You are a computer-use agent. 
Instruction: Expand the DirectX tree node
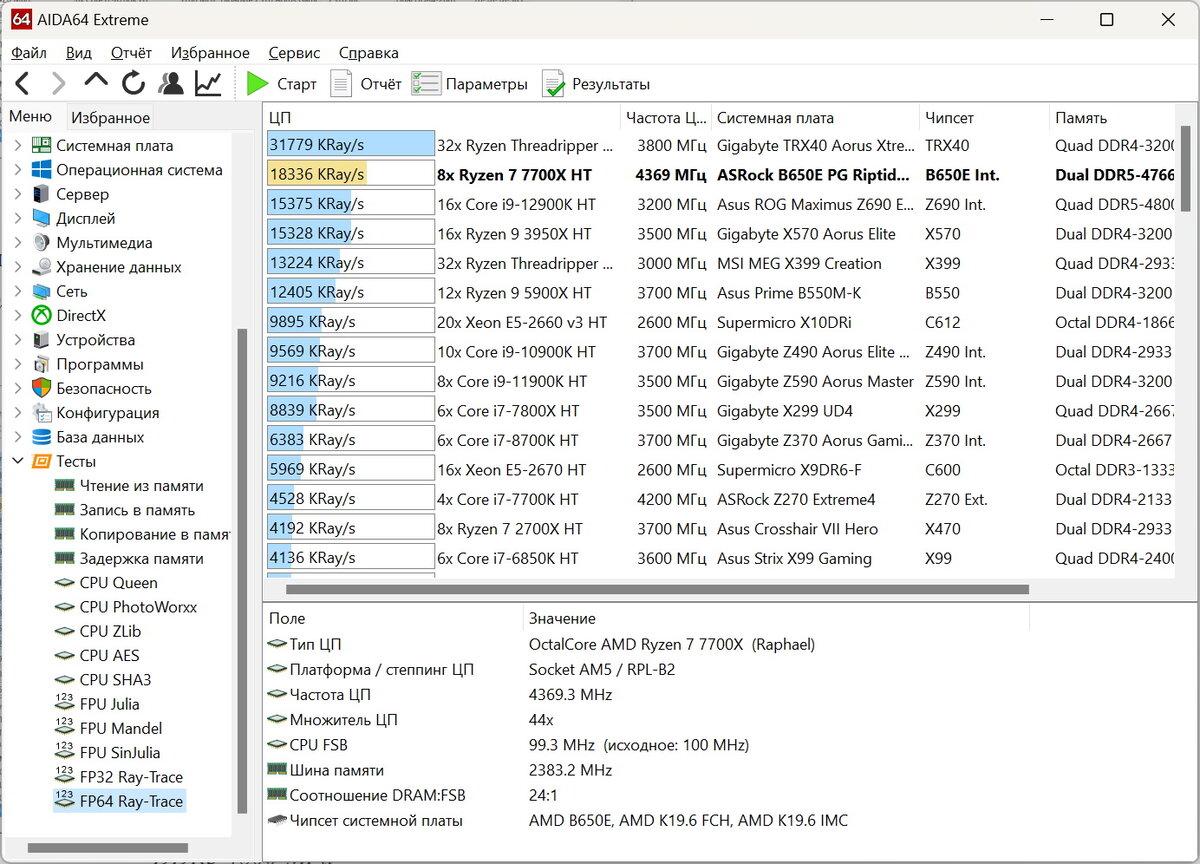(x=17, y=315)
